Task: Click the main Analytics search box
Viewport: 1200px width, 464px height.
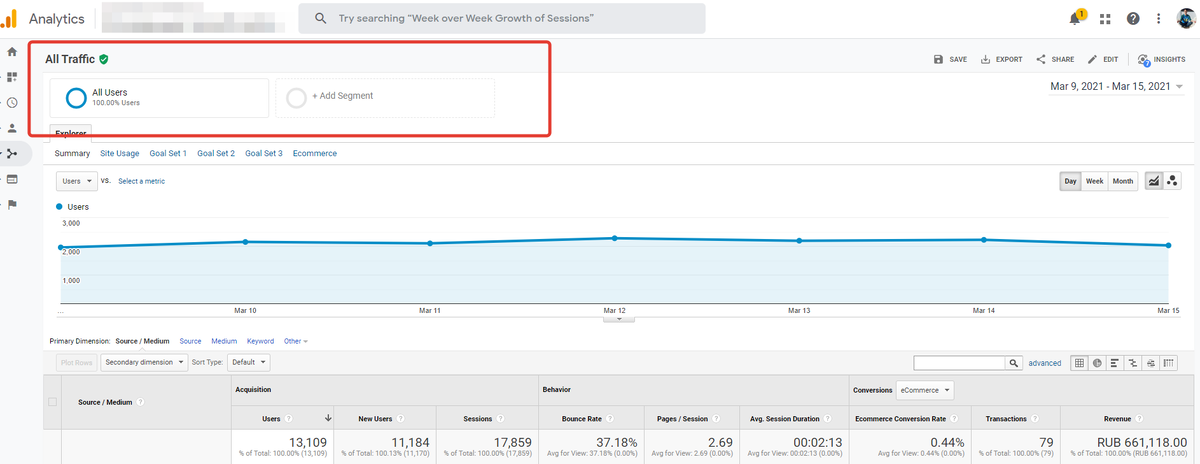Action: coord(502,18)
